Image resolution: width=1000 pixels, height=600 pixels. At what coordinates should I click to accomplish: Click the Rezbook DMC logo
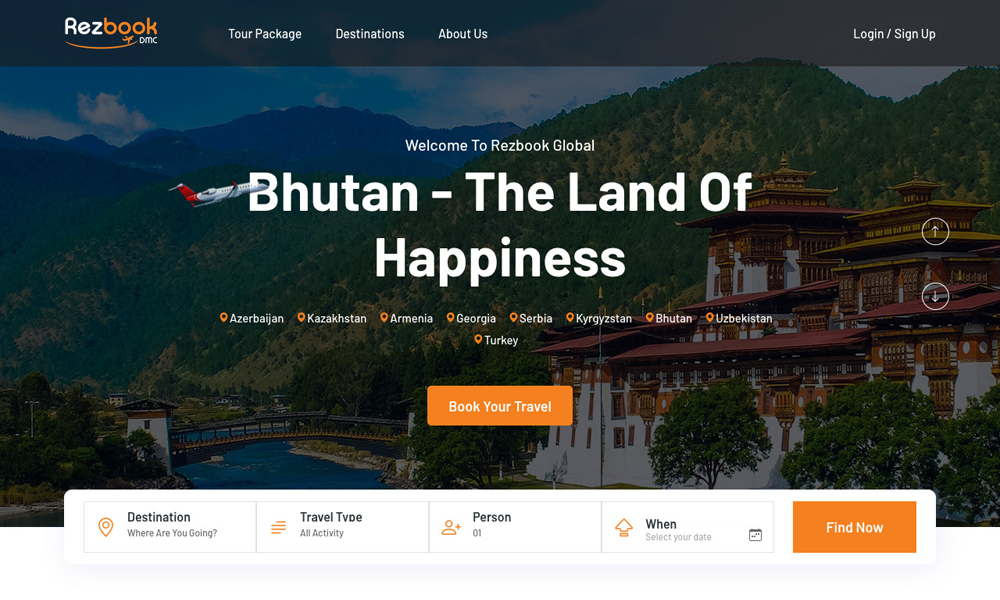point(111,33)
